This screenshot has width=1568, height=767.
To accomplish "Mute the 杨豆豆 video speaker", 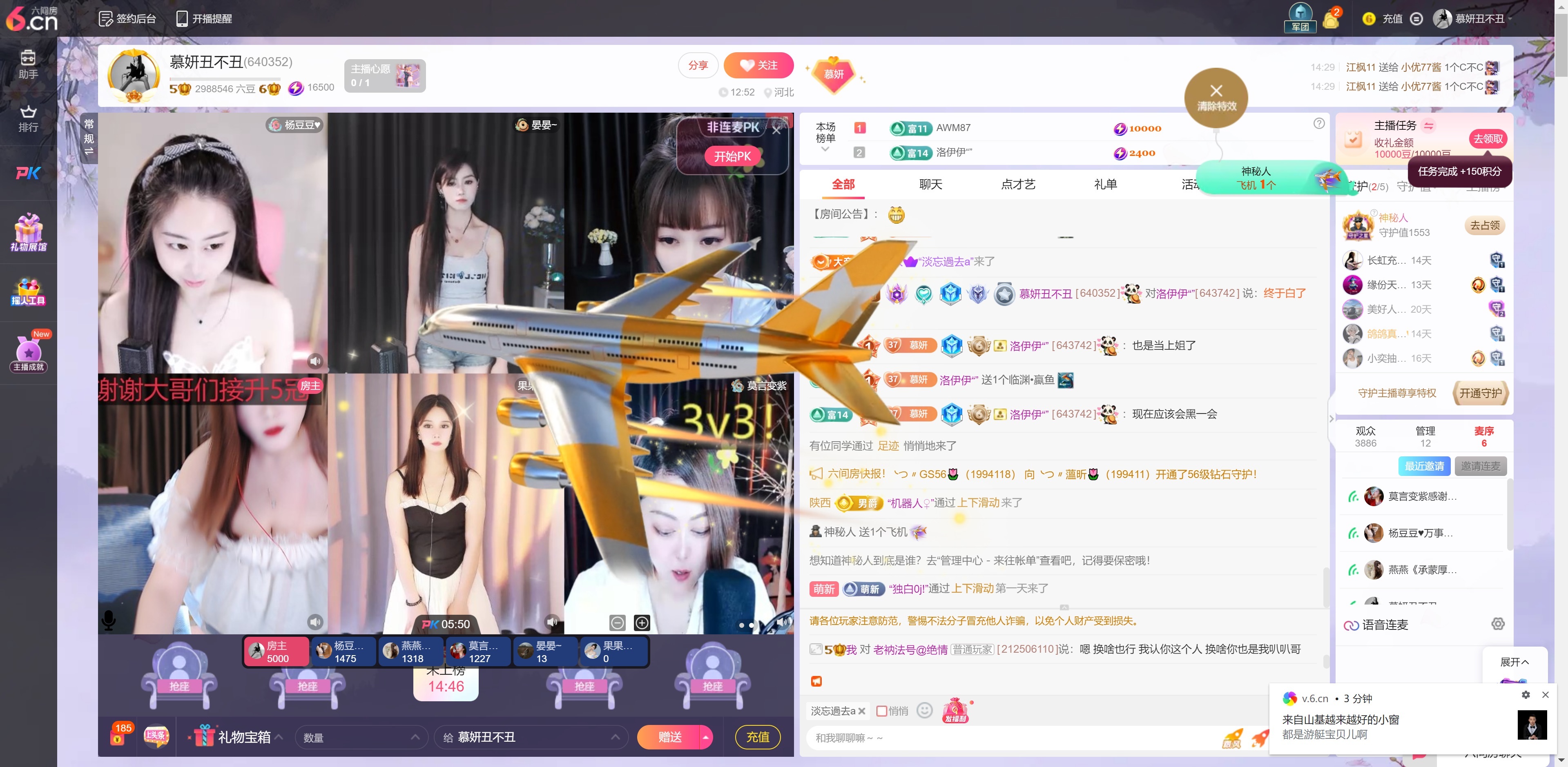I will (314, 361).
